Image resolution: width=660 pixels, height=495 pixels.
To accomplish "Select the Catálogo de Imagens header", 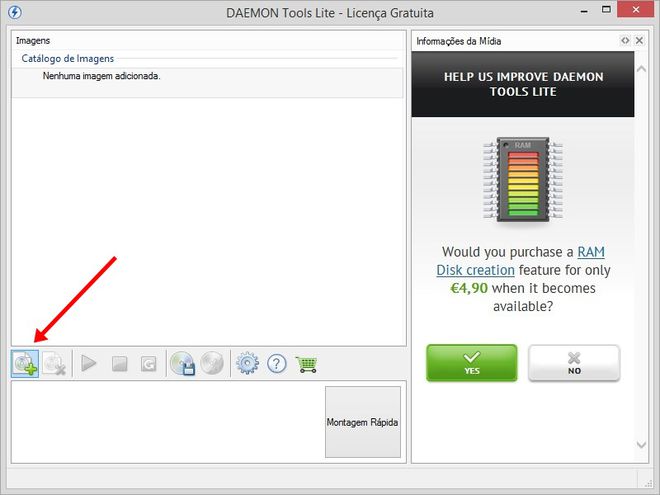I will [x=68, y=59].
